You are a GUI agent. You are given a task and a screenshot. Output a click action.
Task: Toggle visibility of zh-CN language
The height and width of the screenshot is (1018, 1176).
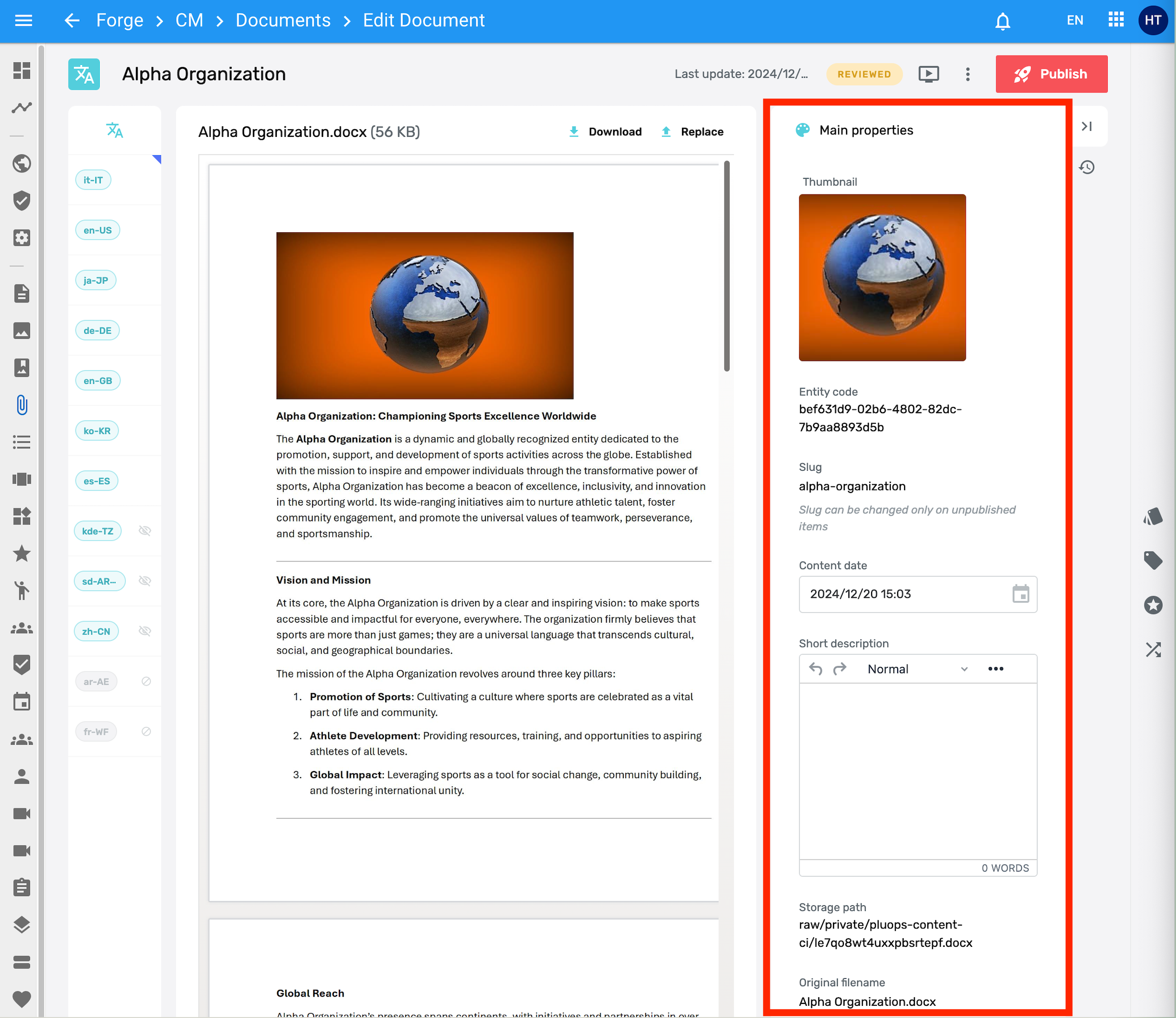click(145, 631)
